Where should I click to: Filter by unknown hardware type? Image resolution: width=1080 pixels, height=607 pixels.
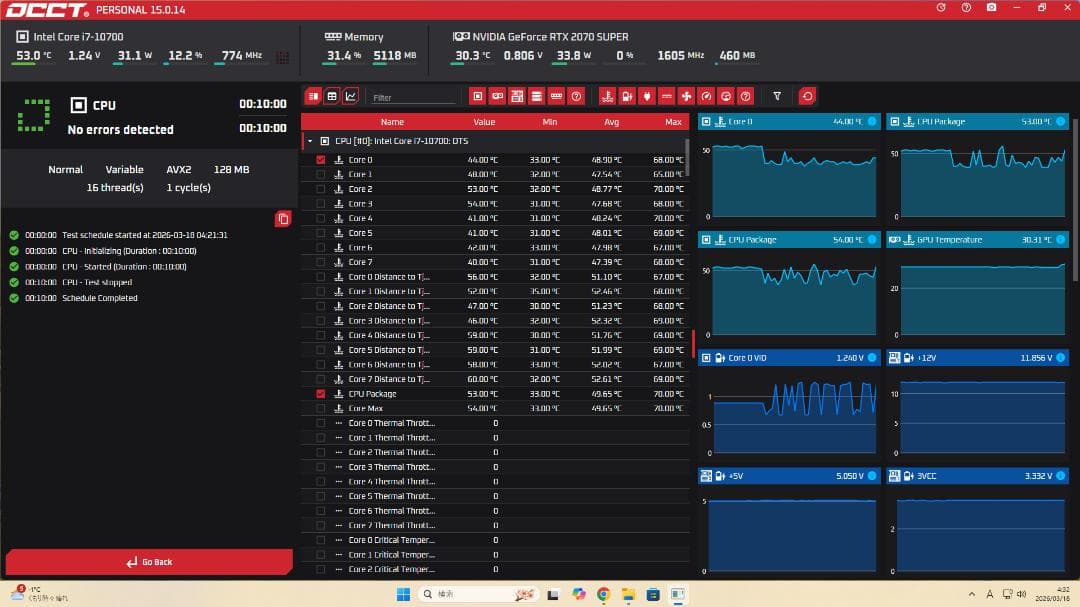tap(577, 96)
